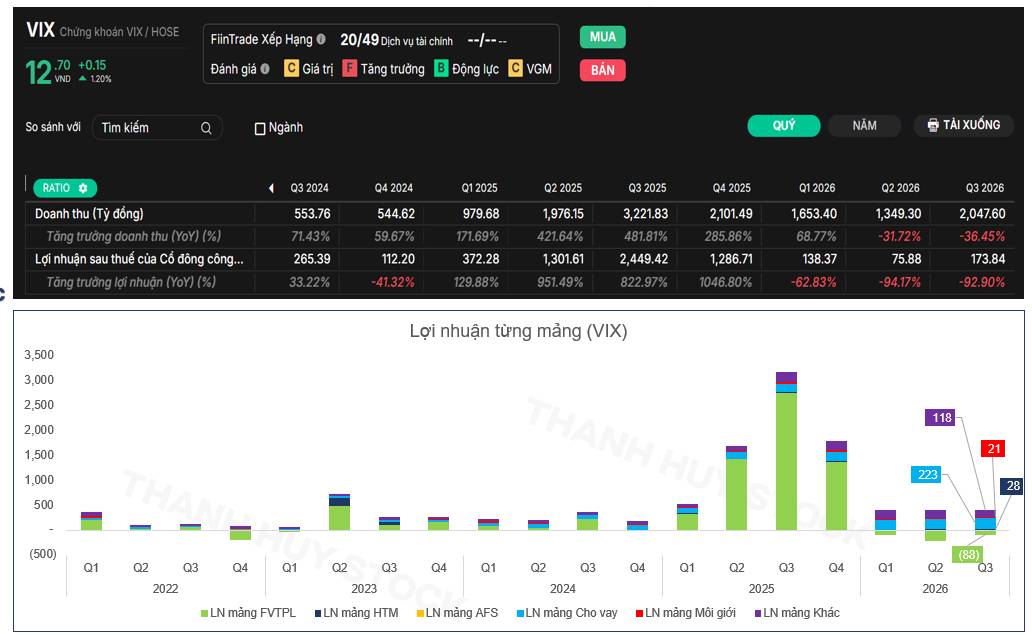Select the Doanh thu (Tỷ đồng) row
Screen dimensions: 1032x635
520,214
